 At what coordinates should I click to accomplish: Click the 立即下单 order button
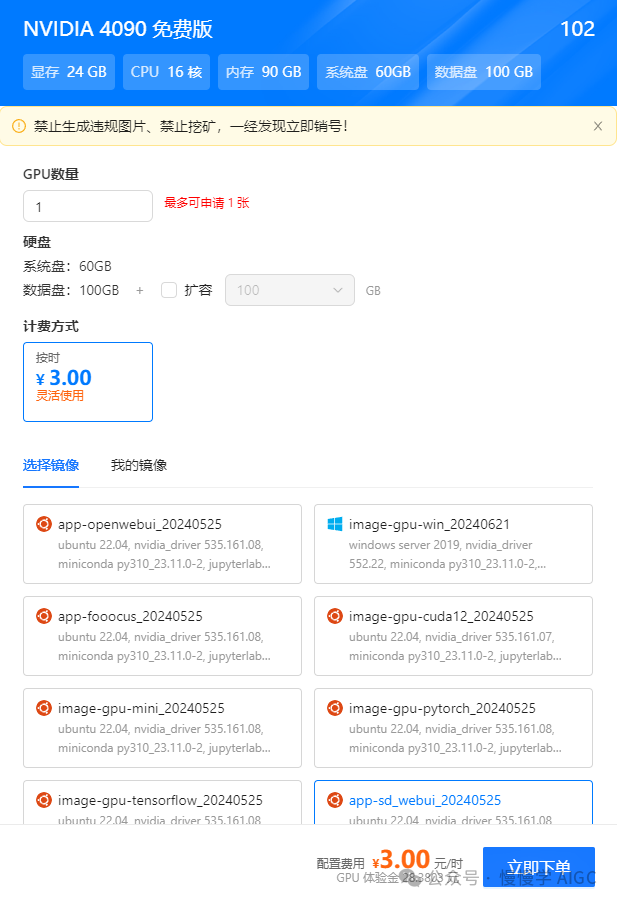pyautogui.click(x=539, y=867)
